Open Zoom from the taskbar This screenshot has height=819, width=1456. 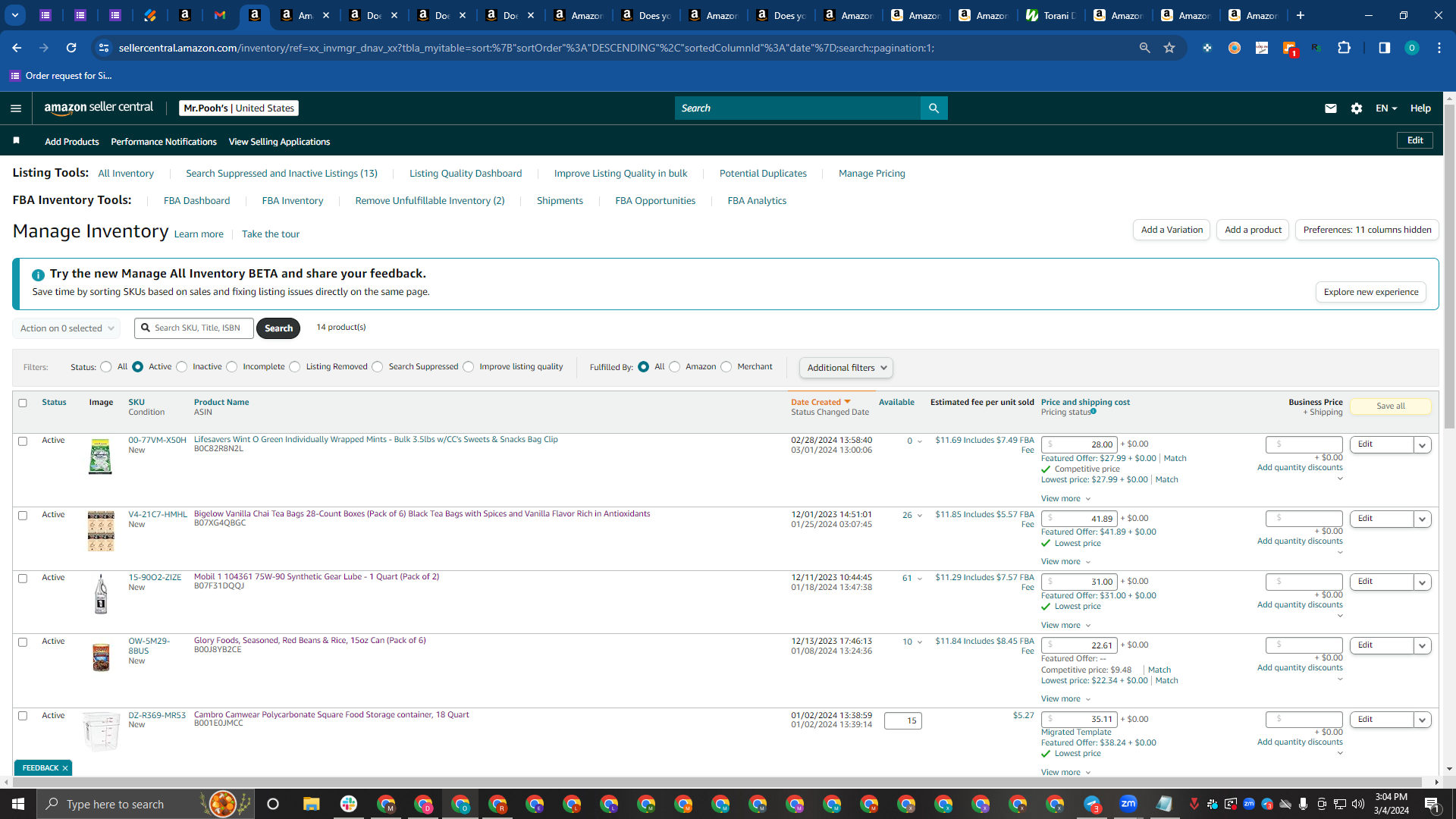1128,804
